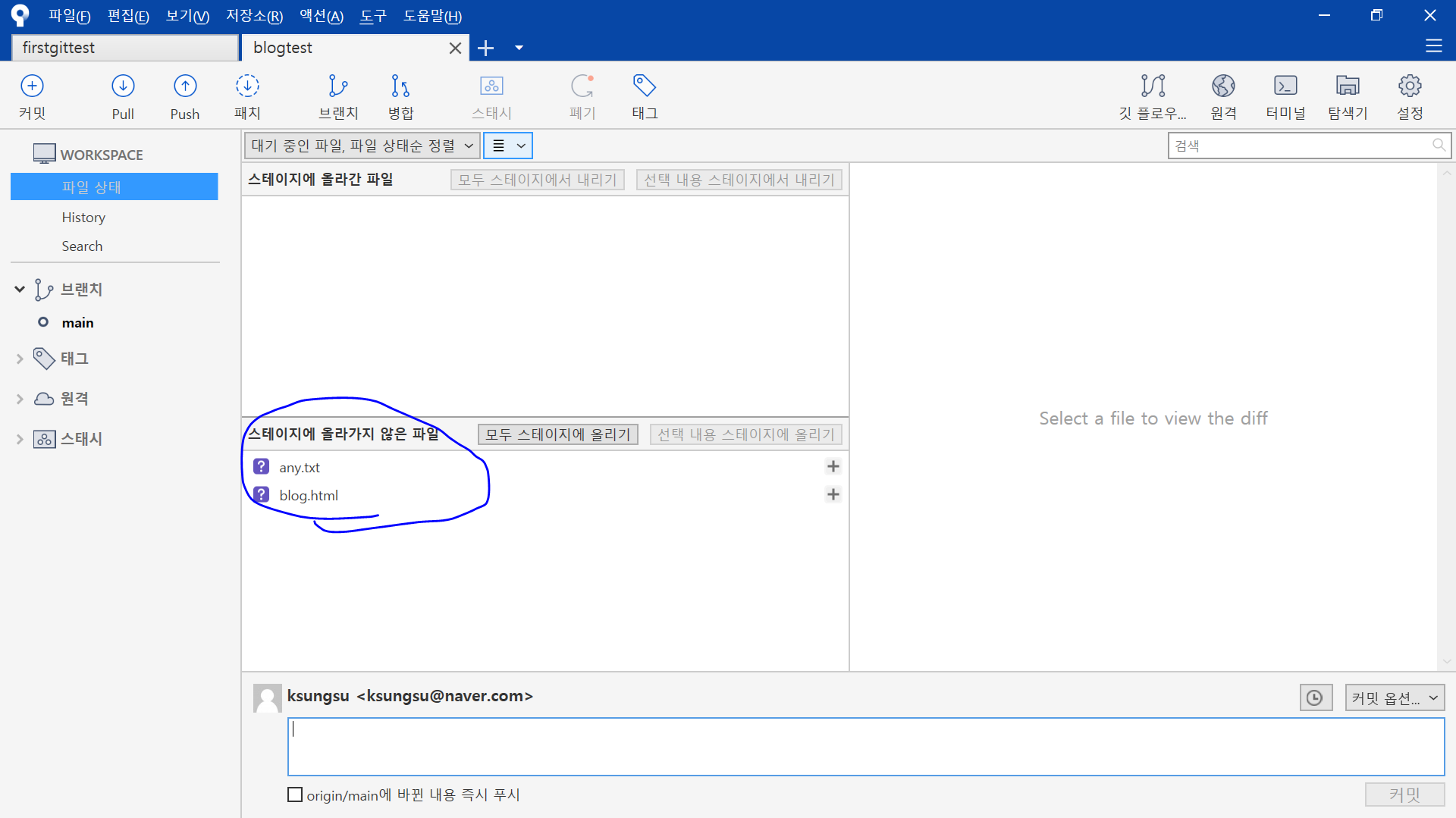The image size is (1456, 818).
Task: Click the search magnifier icon
Action: pyautogui.click(x=1438, y=145)
